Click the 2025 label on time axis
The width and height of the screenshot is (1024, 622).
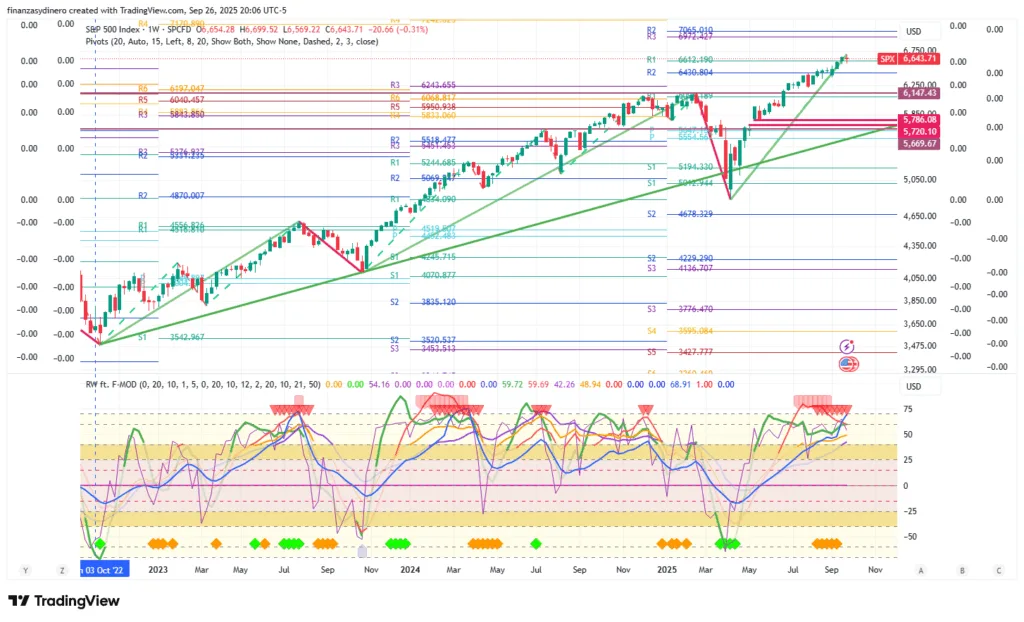click(x=666, y=570)
